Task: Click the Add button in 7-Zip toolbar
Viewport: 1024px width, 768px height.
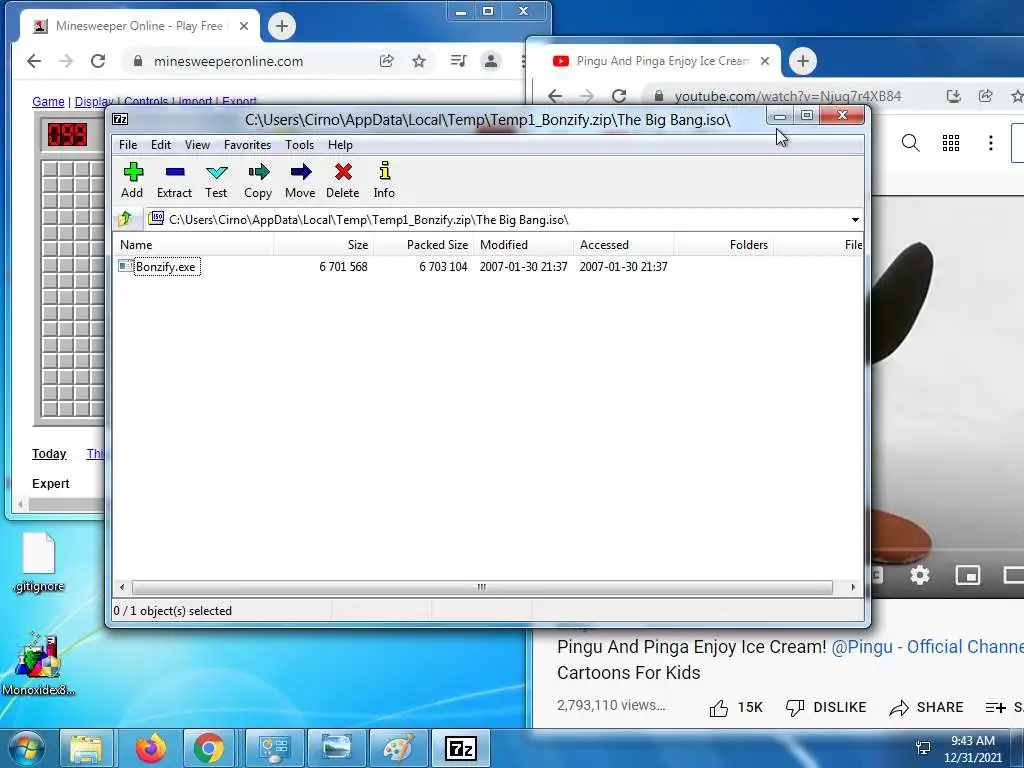Action: click(132, 180)
